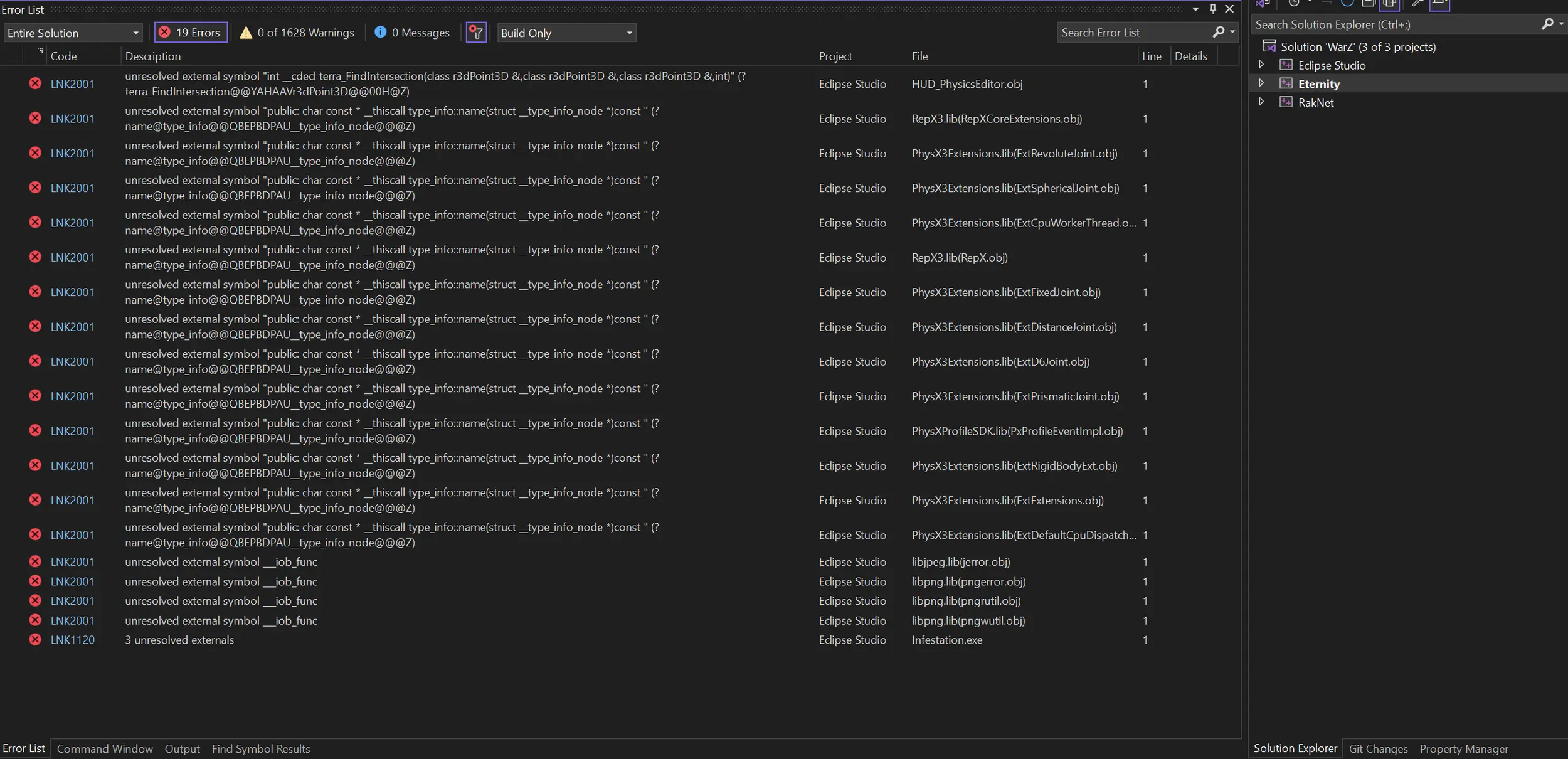
Task: Open the Build Only source dropdown
Action: point(566,33)
